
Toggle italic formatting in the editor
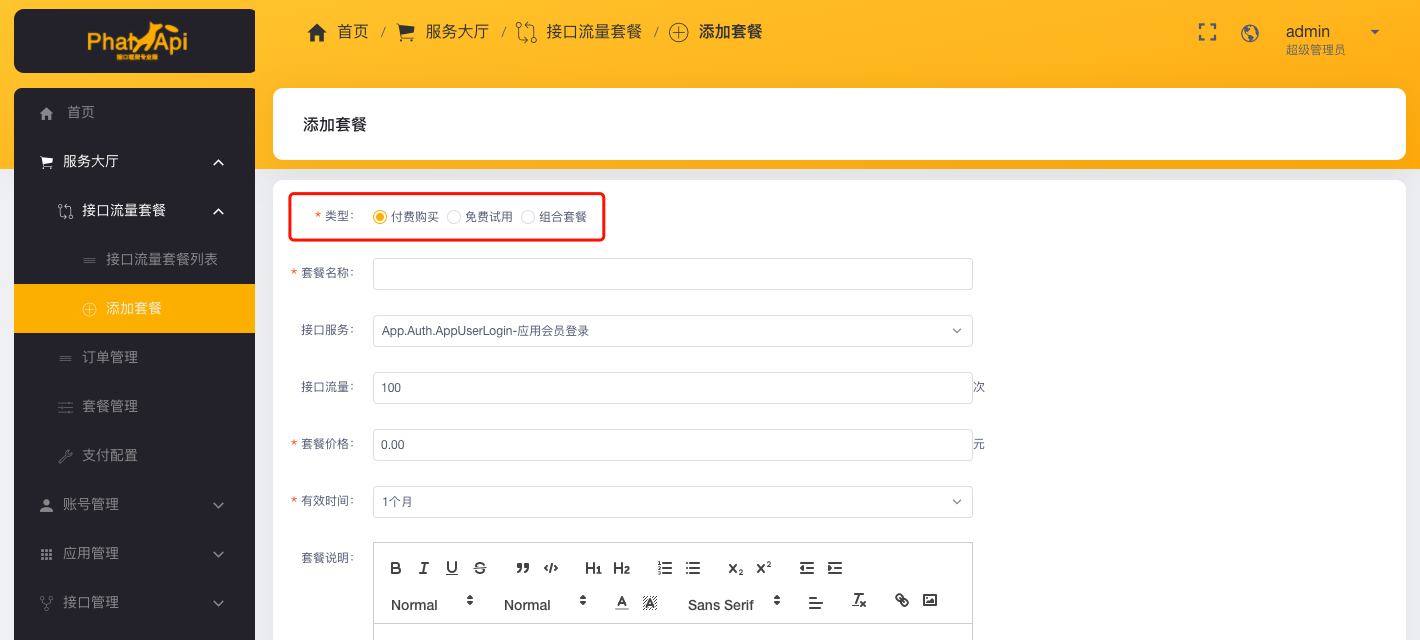tap(424, 568)
